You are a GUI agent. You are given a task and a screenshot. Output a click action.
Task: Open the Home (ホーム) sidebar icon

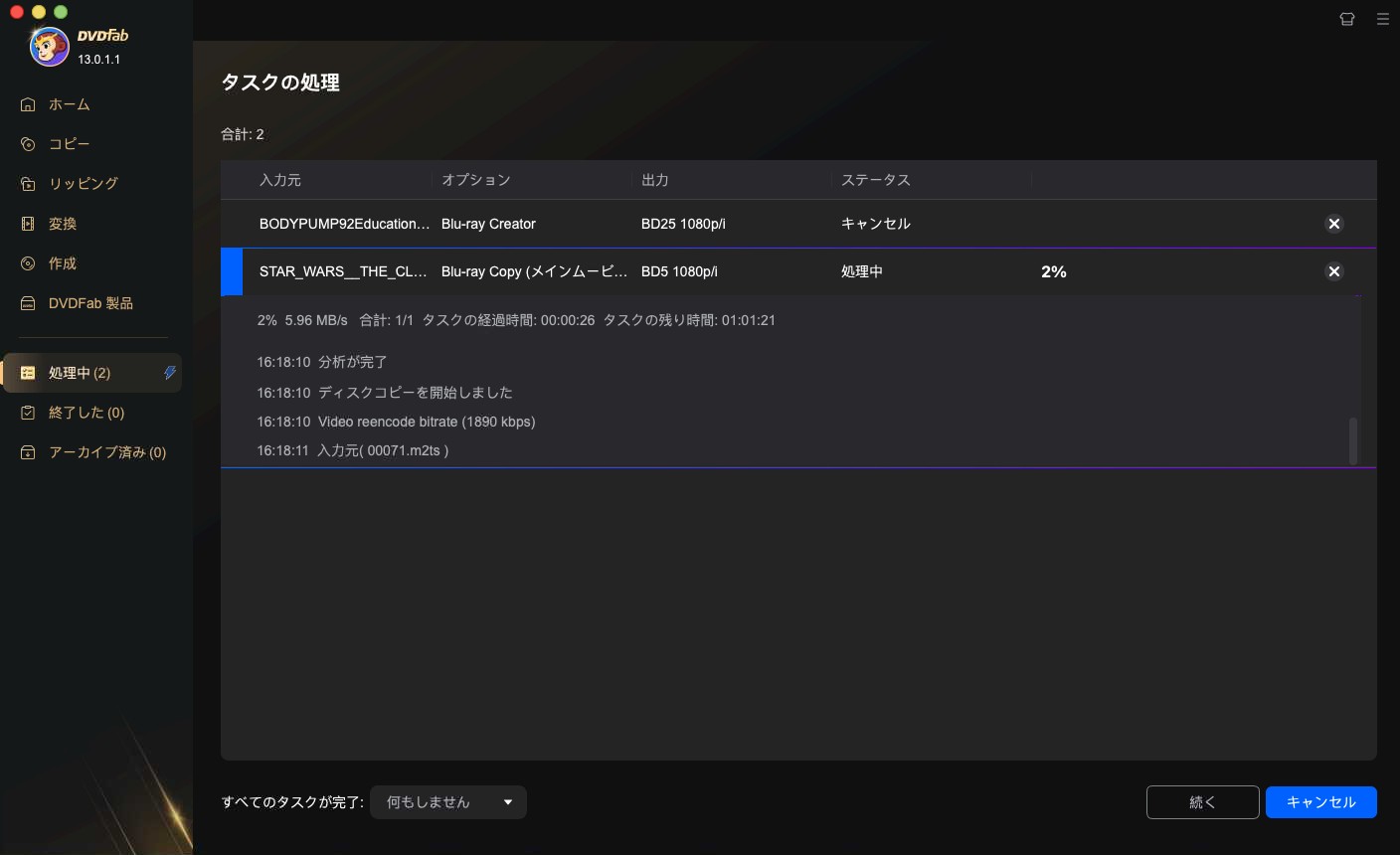[28, 104]
